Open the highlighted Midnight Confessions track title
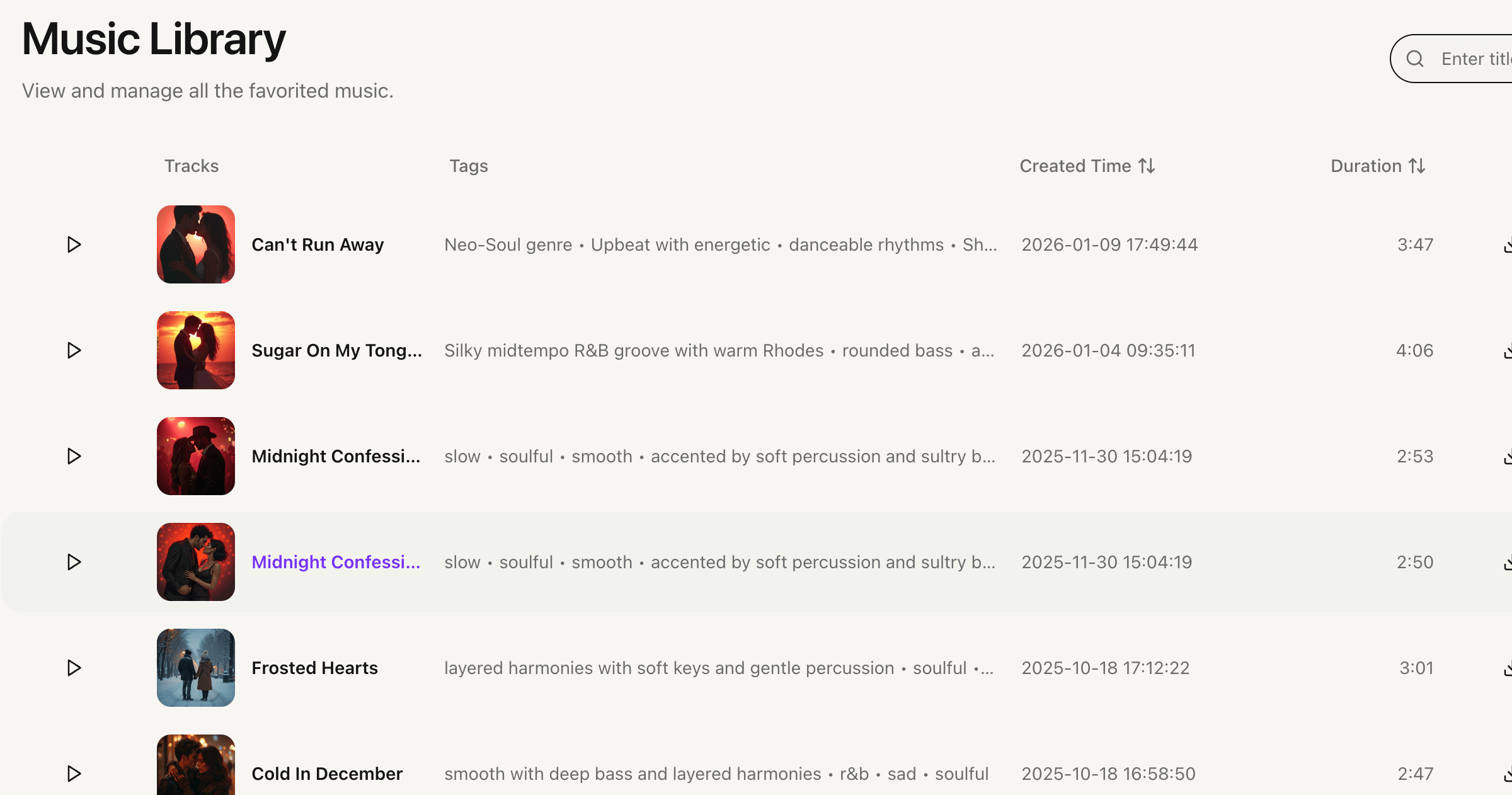Viewport: 1512px width, 795px height. pyautogui.click(x=336, y=562)
